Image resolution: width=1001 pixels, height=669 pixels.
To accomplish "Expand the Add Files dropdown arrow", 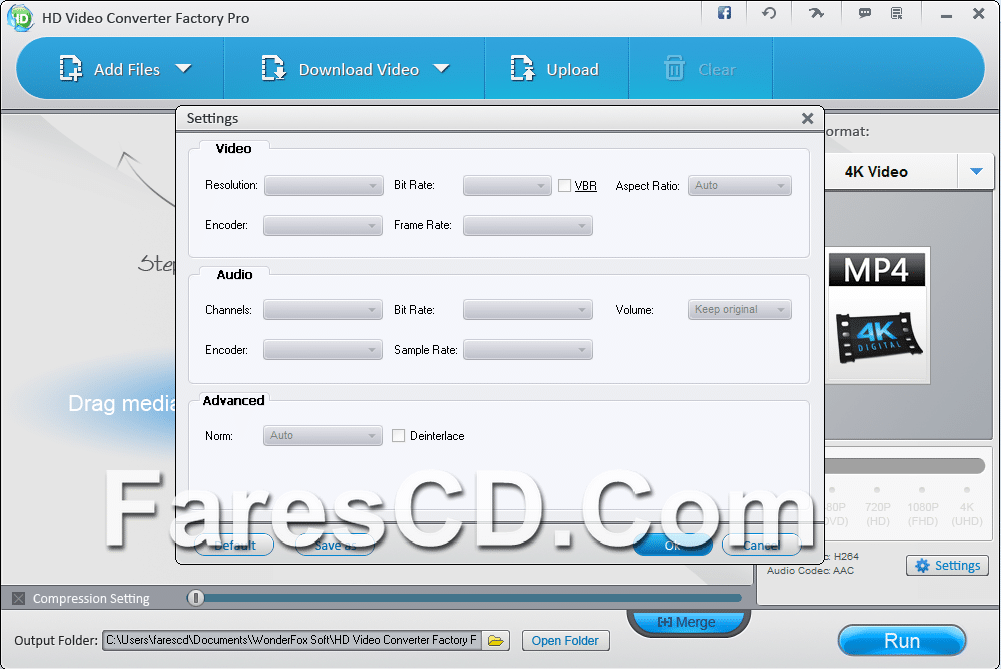I will tap(183, 68).
